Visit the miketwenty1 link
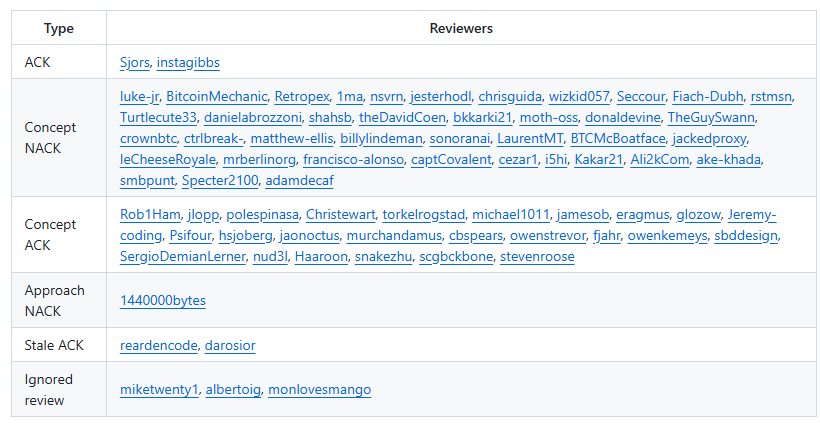 click(159, 389)
